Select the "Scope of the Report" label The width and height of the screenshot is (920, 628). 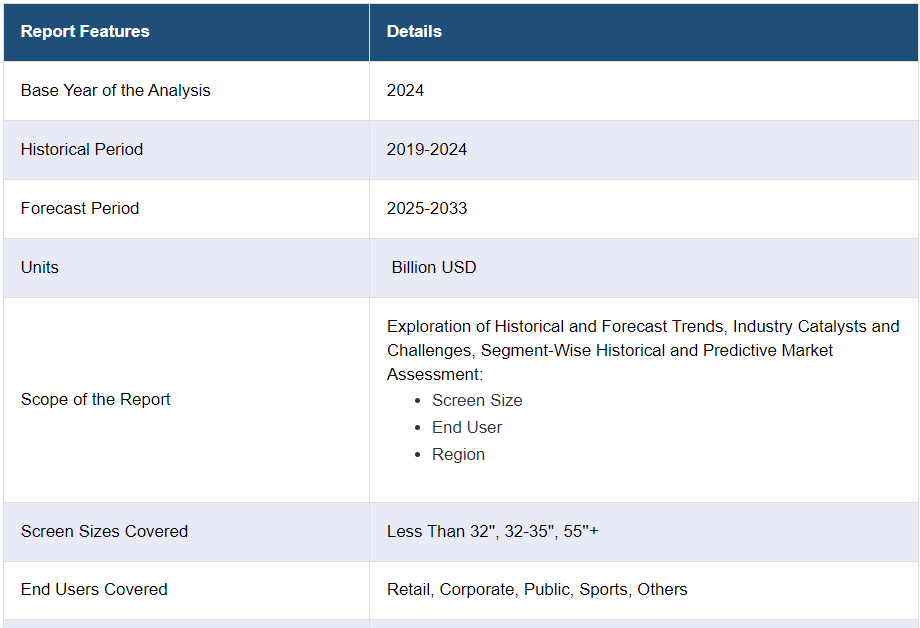96,400
